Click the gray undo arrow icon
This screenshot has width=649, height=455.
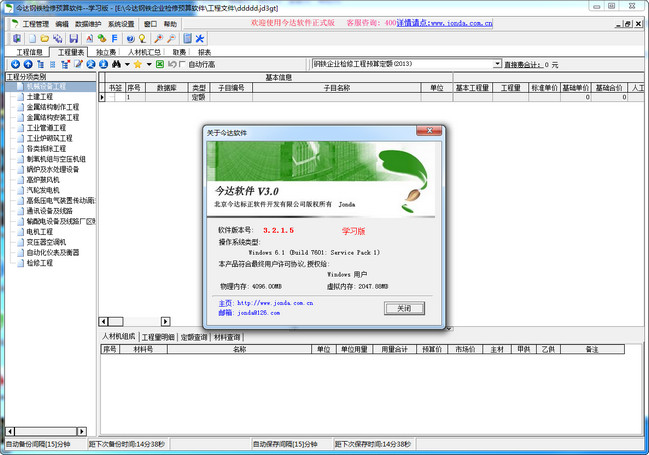point(172,64)
